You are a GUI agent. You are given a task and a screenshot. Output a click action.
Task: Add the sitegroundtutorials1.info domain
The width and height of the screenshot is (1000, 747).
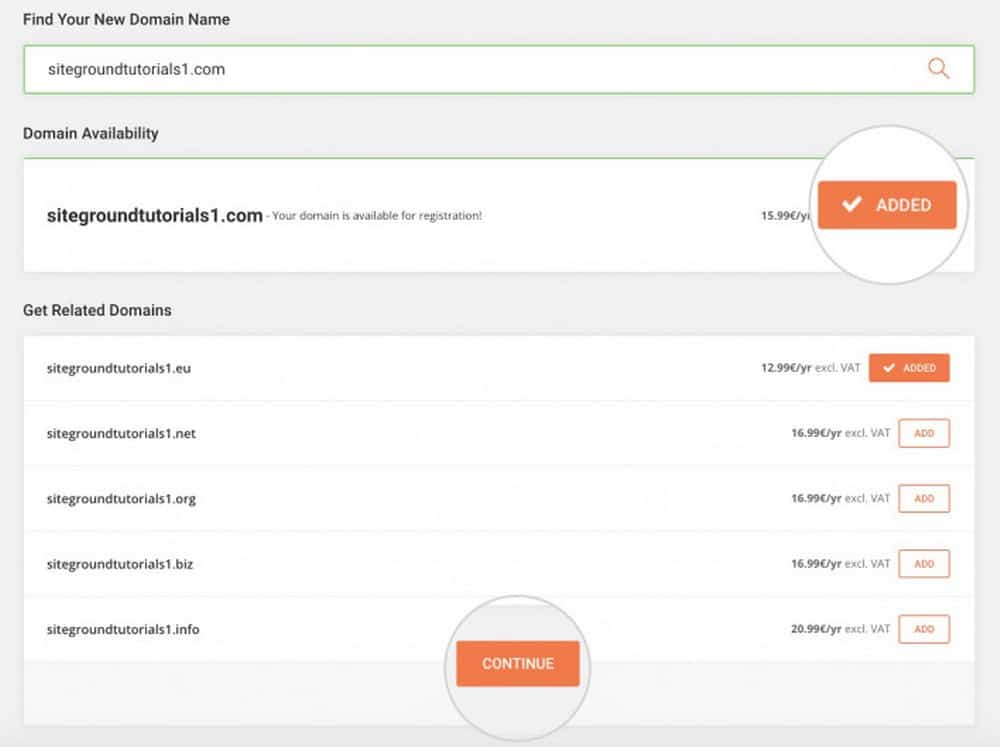924,629
